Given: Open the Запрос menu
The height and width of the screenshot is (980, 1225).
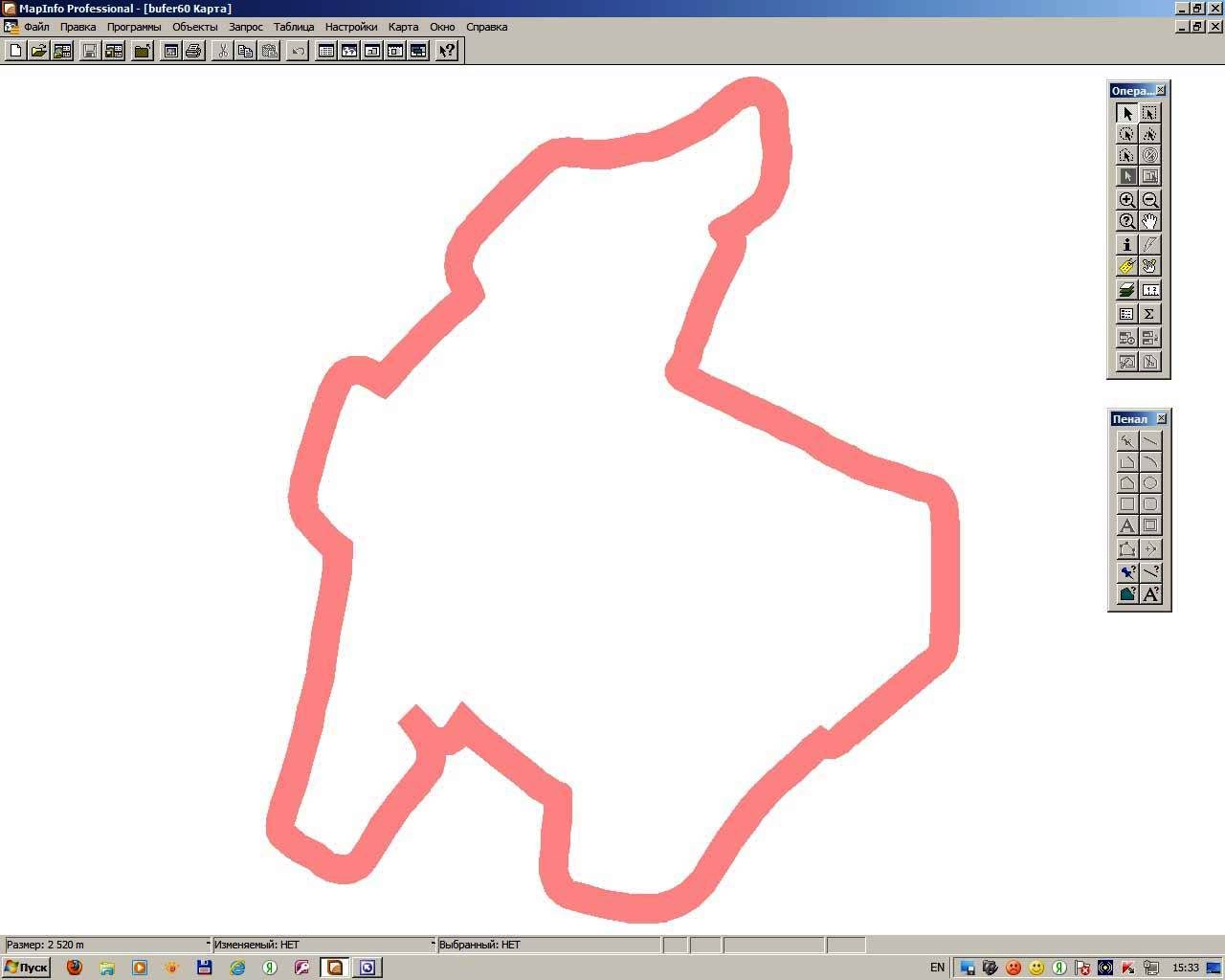Looking at the screenshot, I should pyautogui.click(x=246, y=27).
